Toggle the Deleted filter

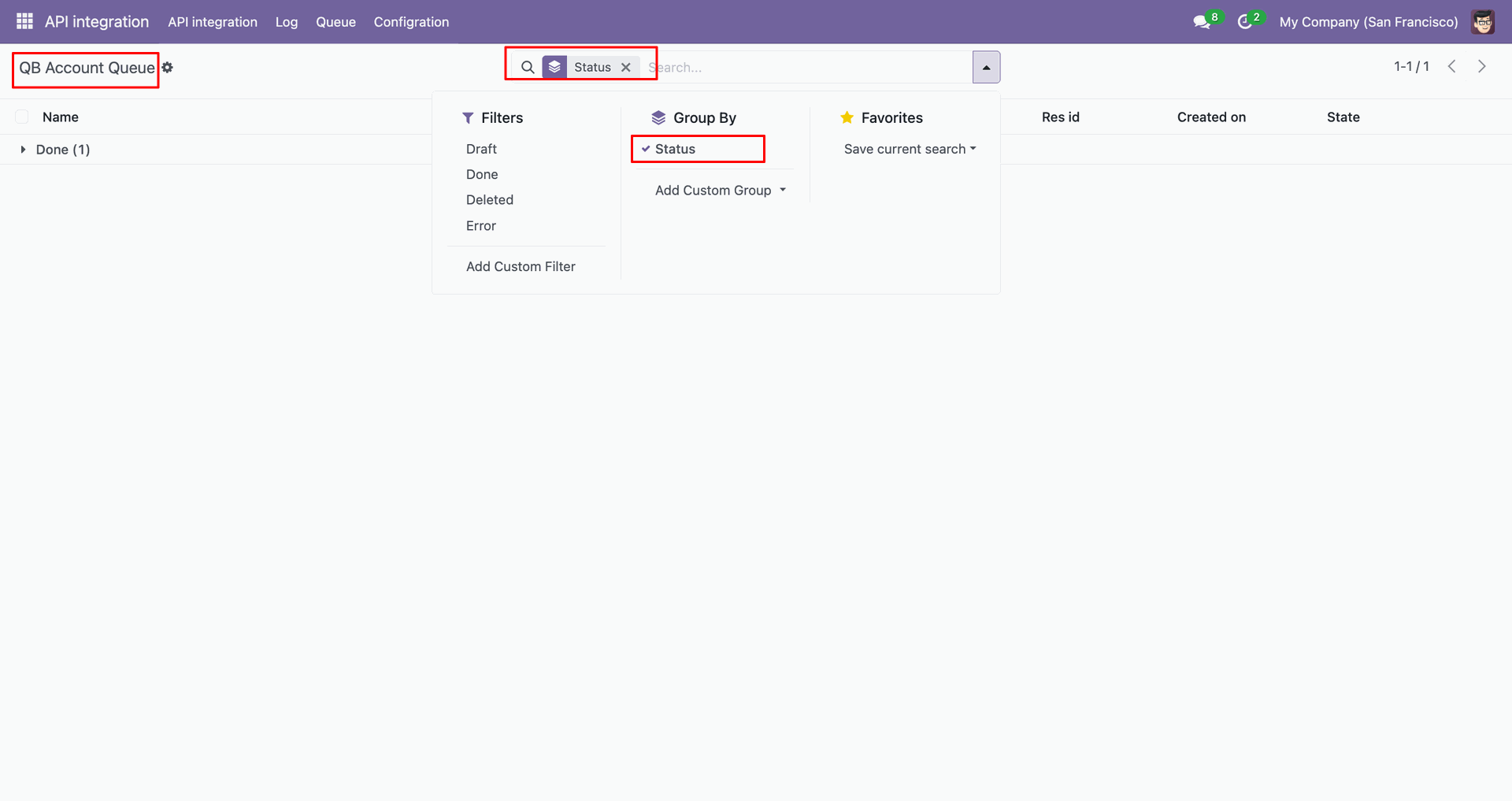pos(490,200)
